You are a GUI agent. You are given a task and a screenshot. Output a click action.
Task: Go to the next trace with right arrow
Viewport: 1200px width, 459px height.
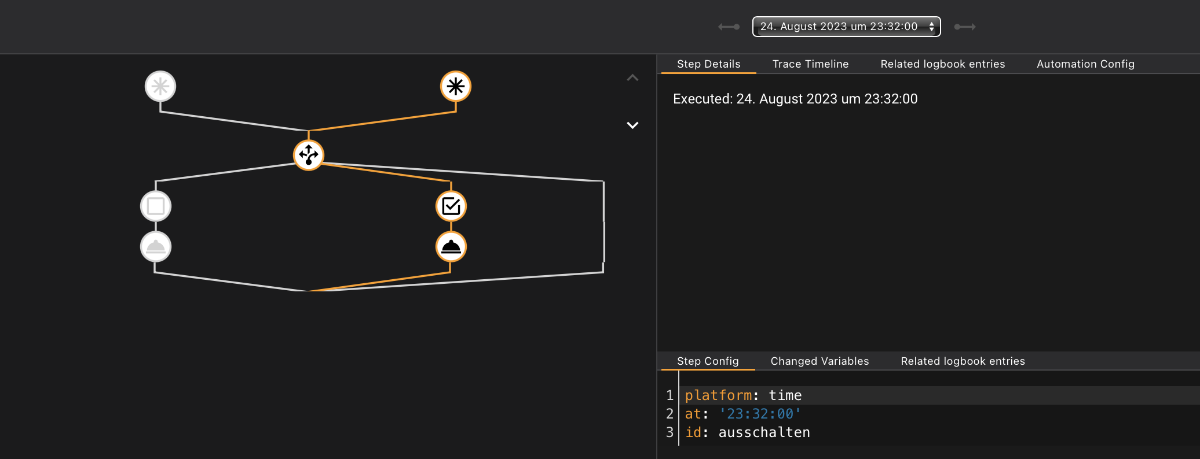(964, 27)
